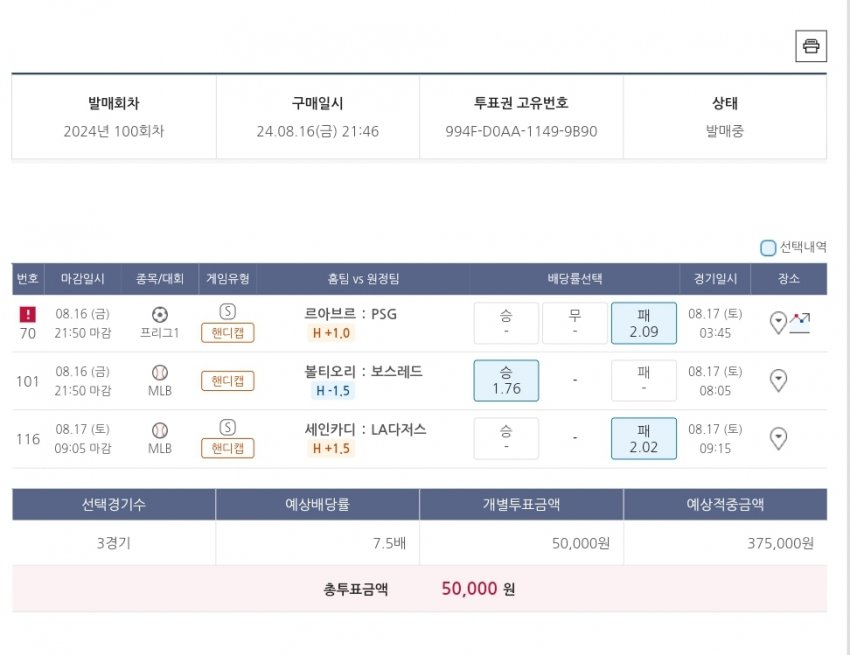Click the baseball icon in match 101 row

coord(160,372)
